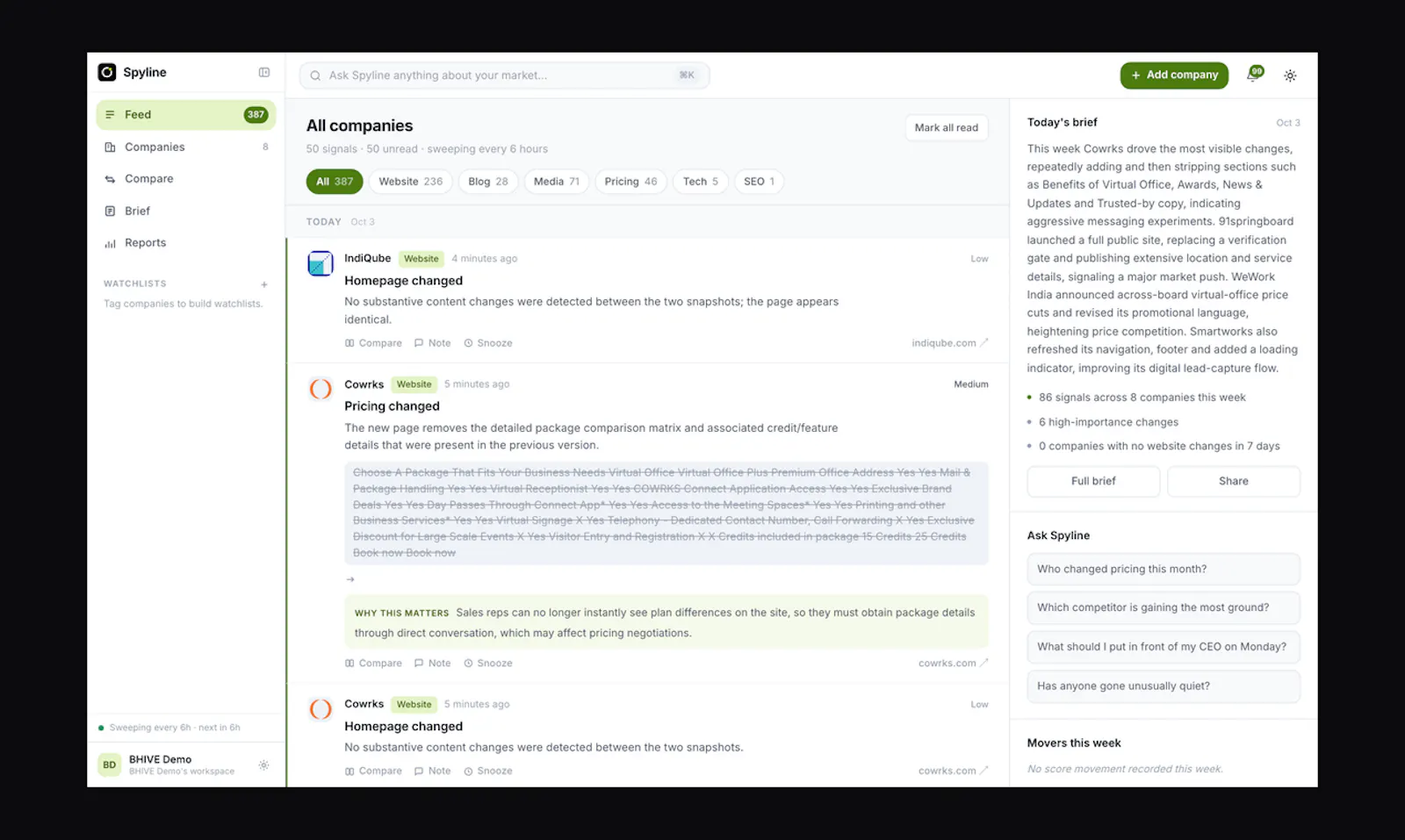Filter signals by Media 71
Screen dimensions: 1405x840
pos(557,182)
